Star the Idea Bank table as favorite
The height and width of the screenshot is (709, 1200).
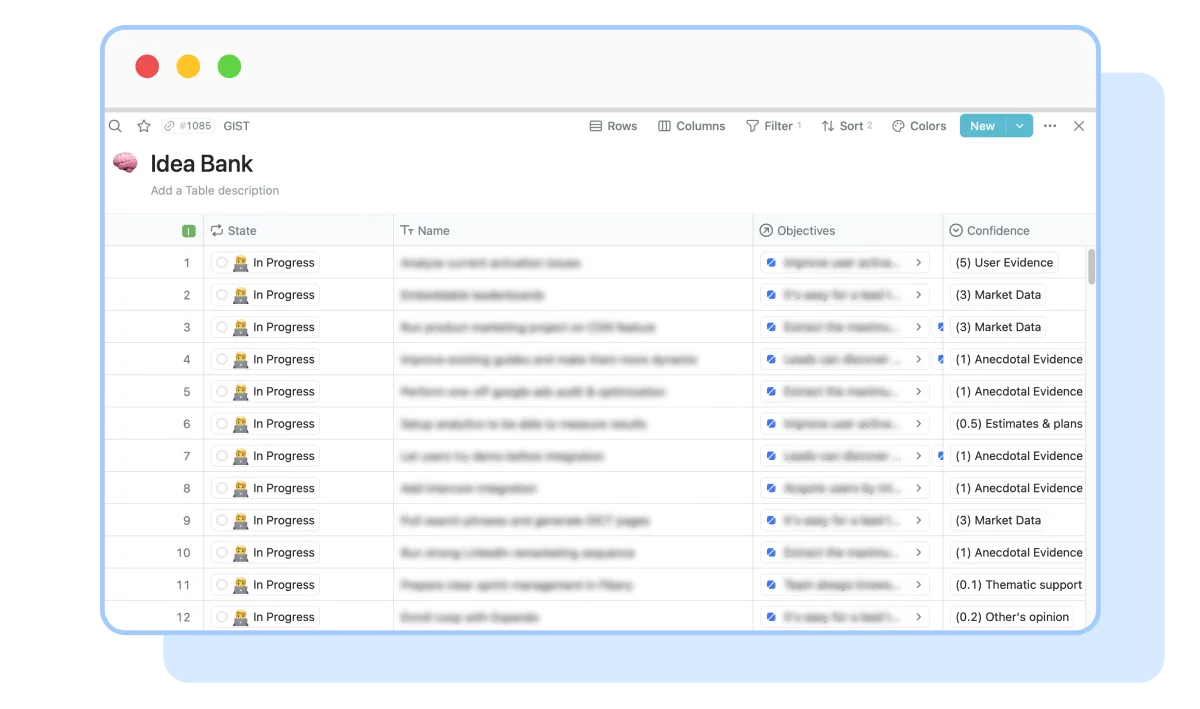coord(144,126)
